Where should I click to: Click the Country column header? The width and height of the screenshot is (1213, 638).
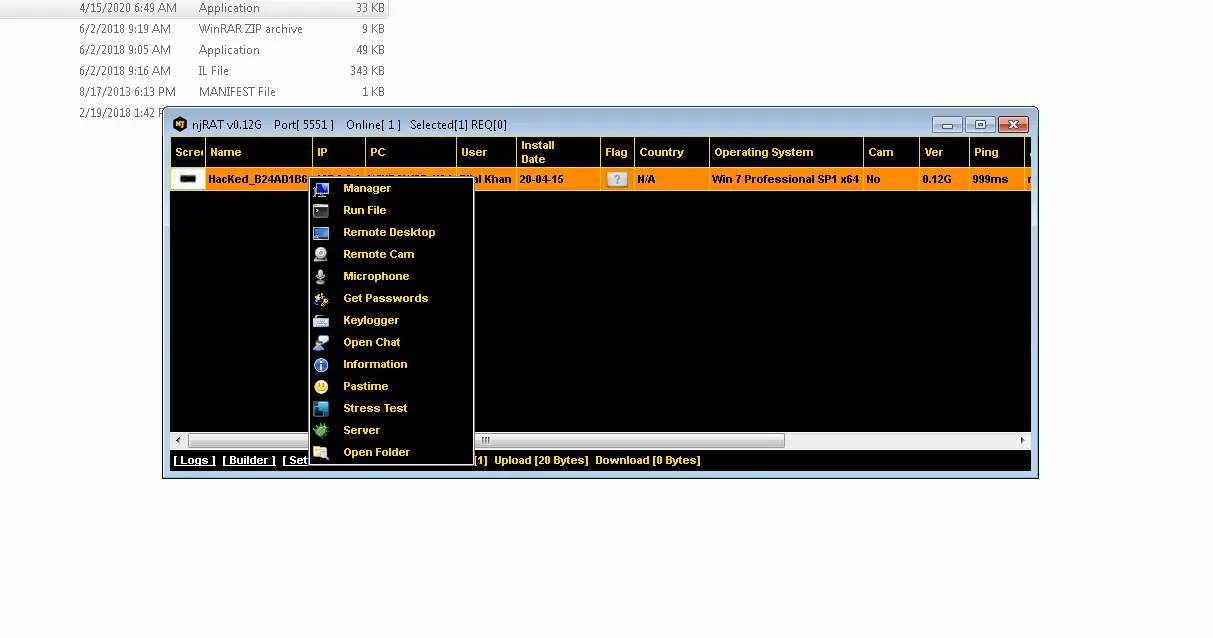click(661, 153)
